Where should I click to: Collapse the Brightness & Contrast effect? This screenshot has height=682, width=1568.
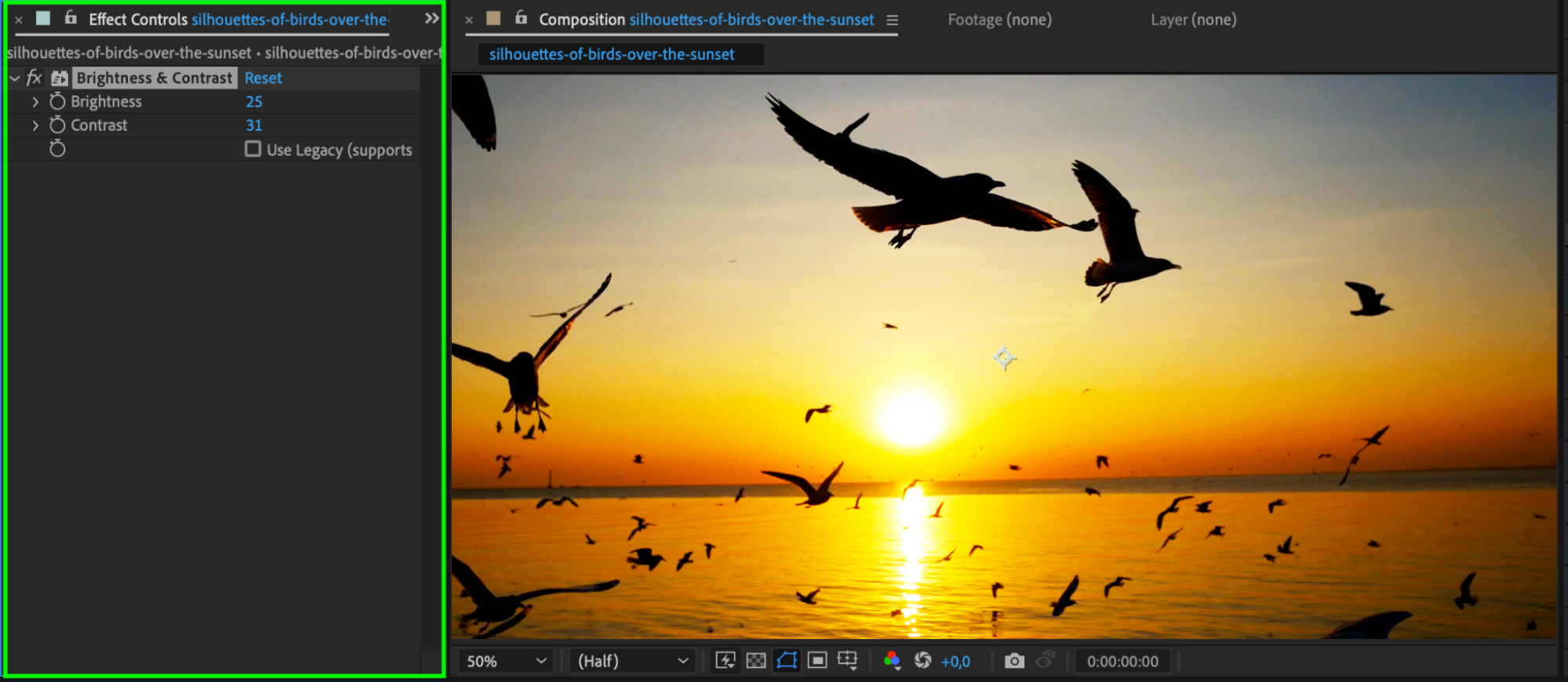point(14,78)
